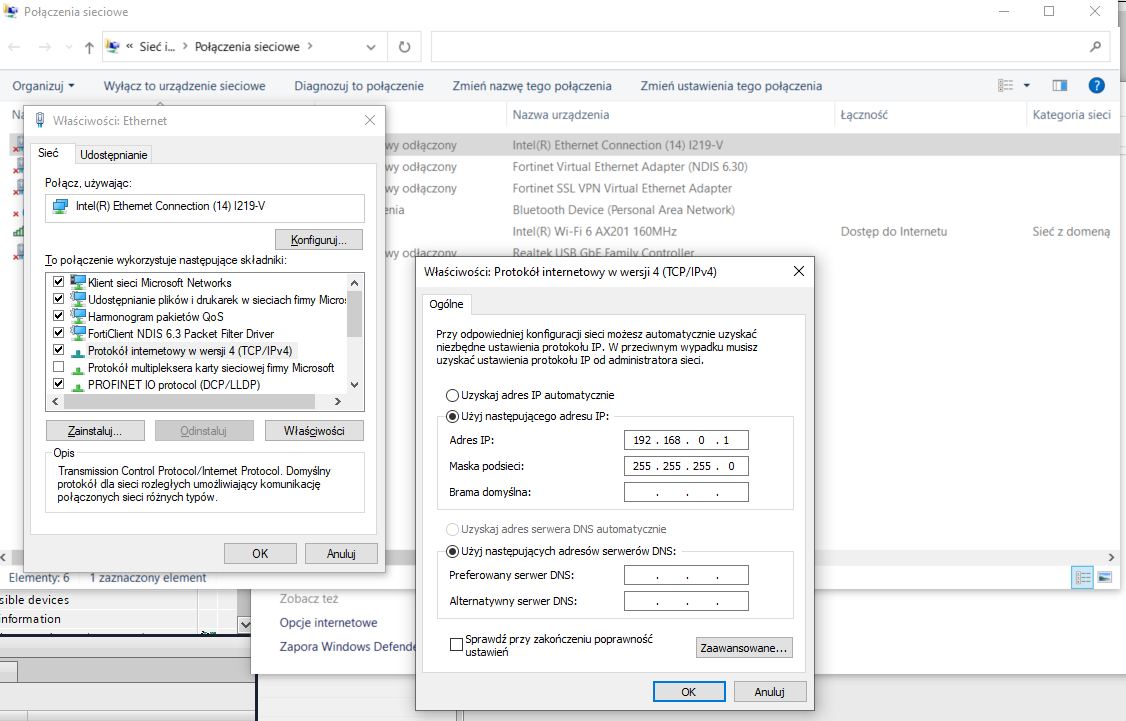Click scroll down arrow in components list
Image resolution: width=1126 pixels, height=721 pixels.
click(x=354, y=385)
